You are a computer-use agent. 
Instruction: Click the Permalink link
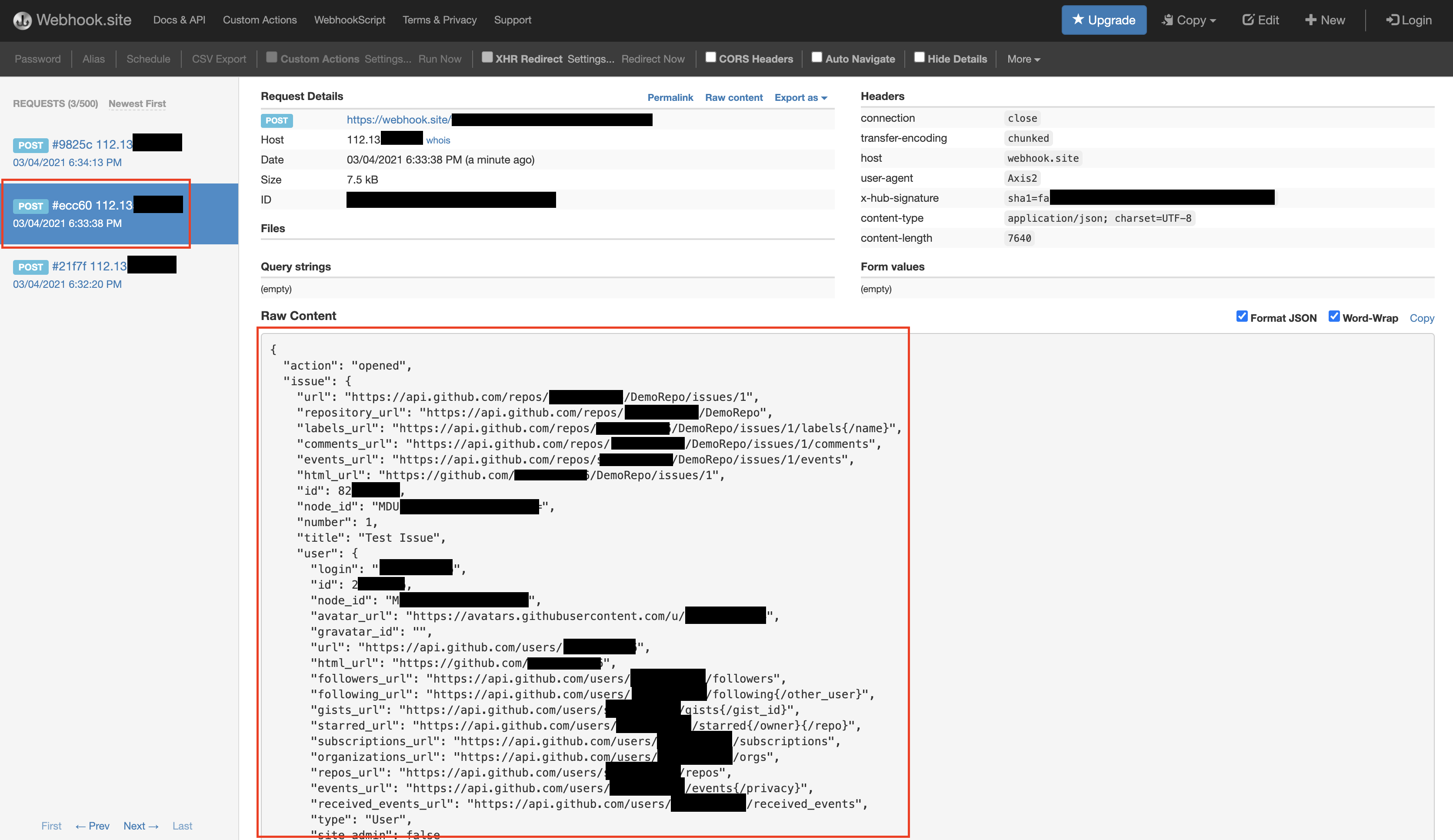670,97
